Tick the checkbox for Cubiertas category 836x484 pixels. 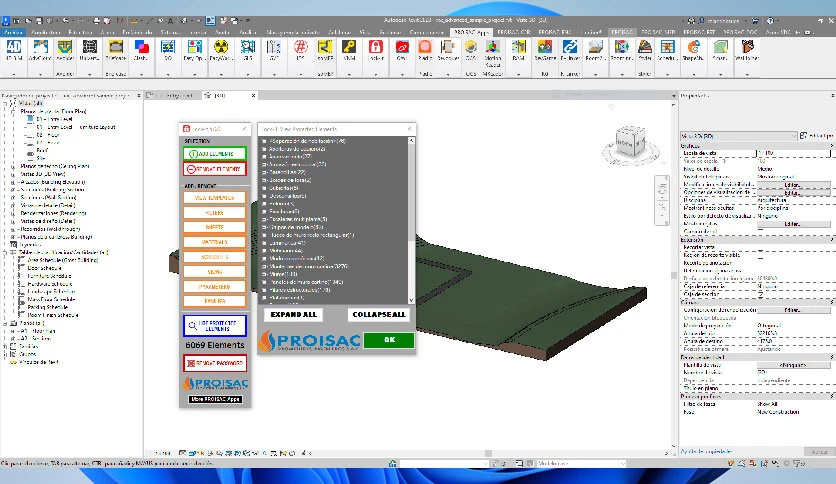pos(264,188)
